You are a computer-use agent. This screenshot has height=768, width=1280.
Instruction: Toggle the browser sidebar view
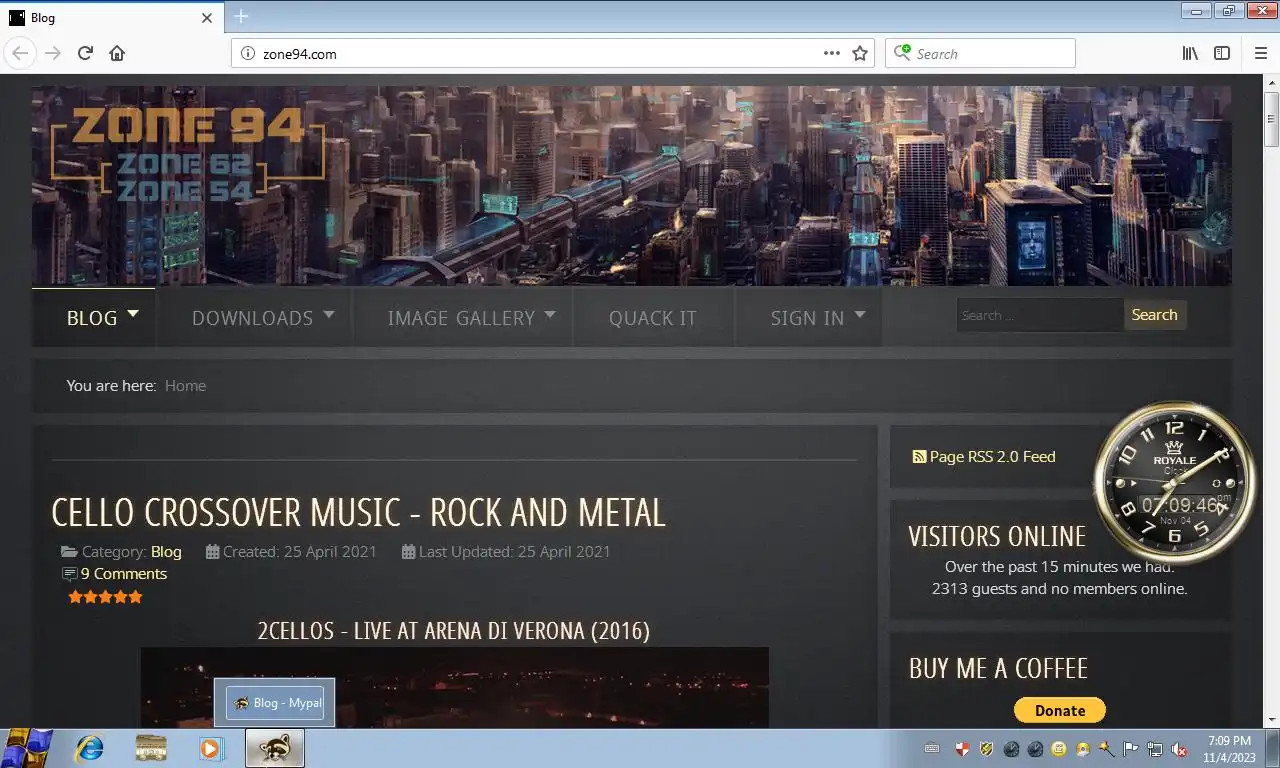[1222, 53]
